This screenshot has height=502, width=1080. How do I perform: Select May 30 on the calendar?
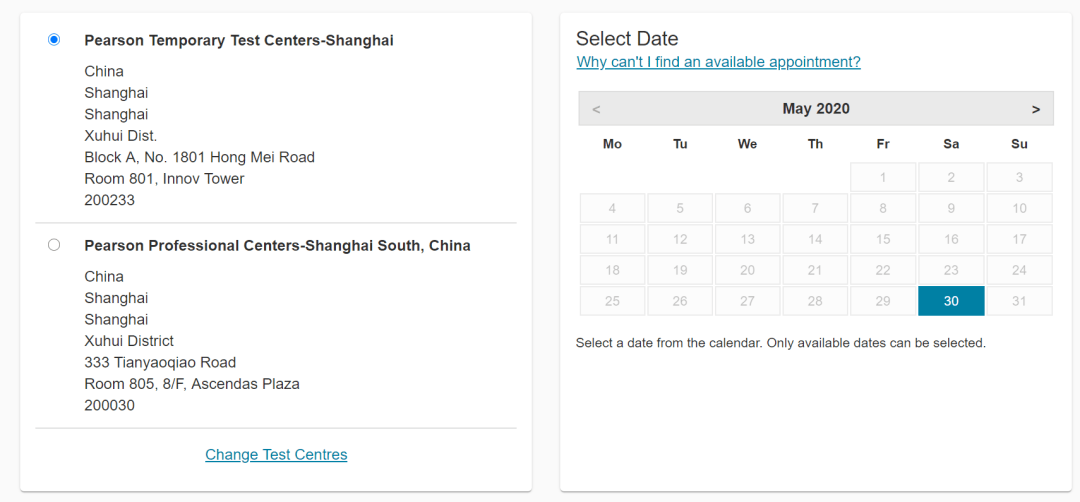[x=951, y=301]
